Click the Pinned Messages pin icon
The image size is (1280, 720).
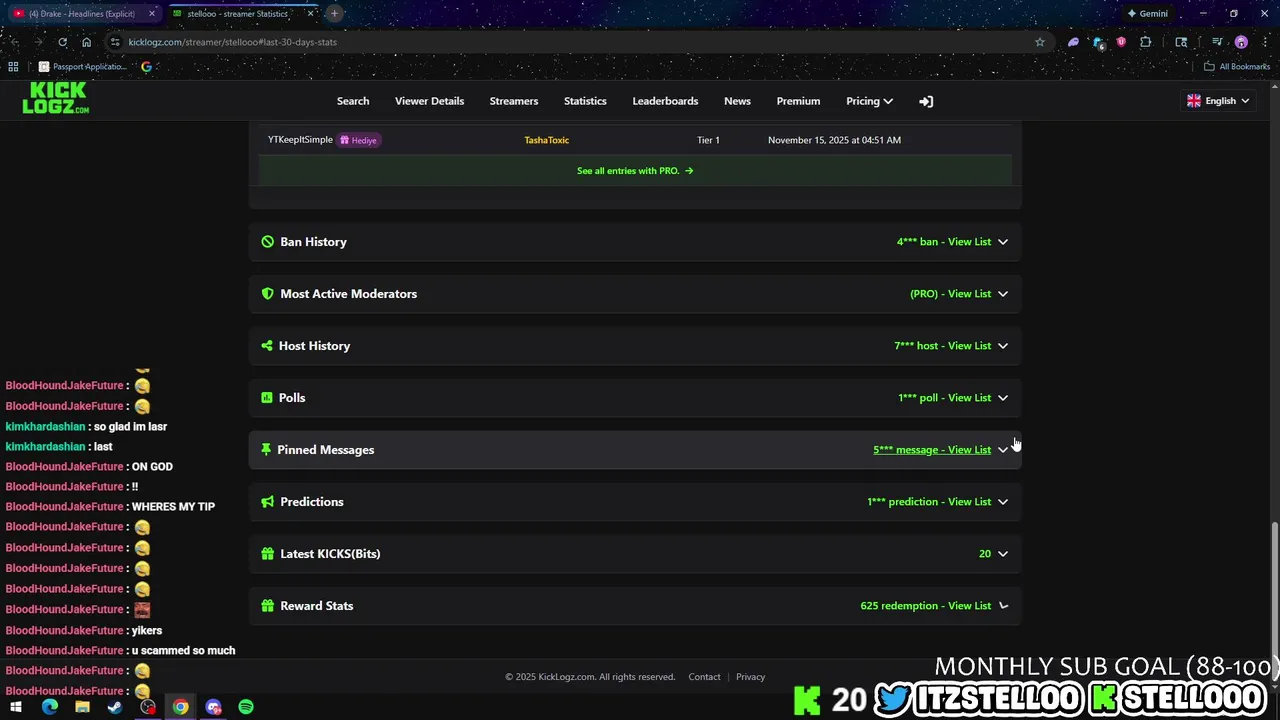266,450
